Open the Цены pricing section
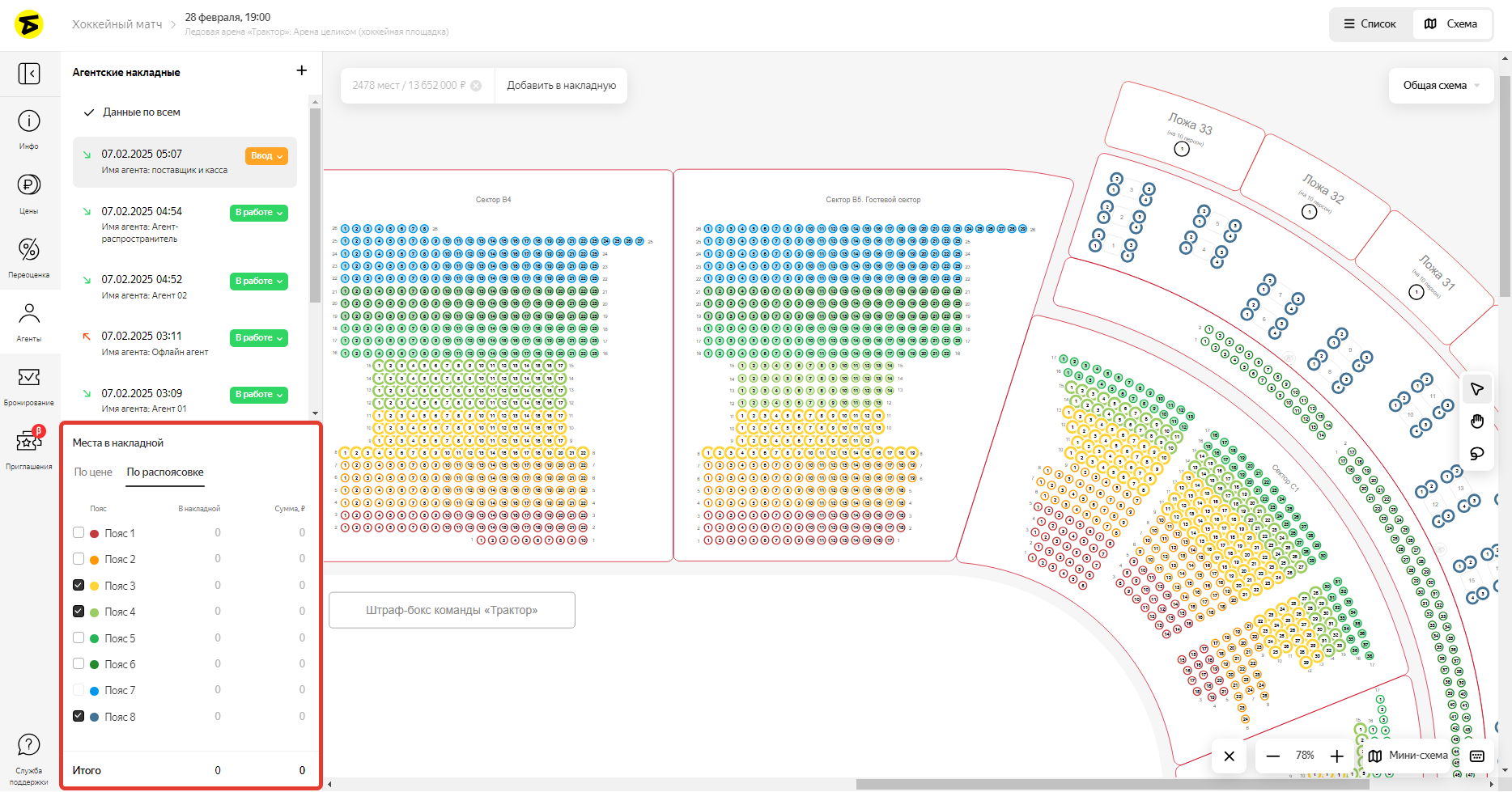The height and width of the screenshot is (792, 1512). 29,193
